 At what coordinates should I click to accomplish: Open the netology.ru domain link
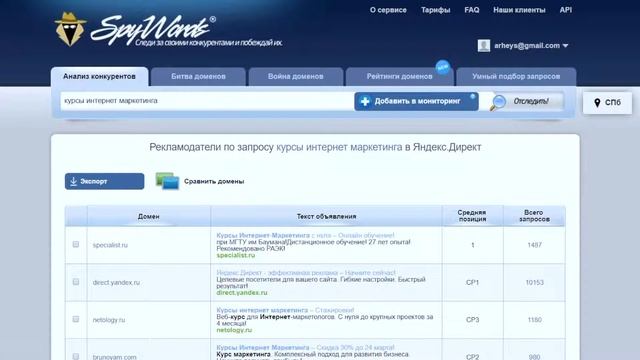(x=109, y=320)
